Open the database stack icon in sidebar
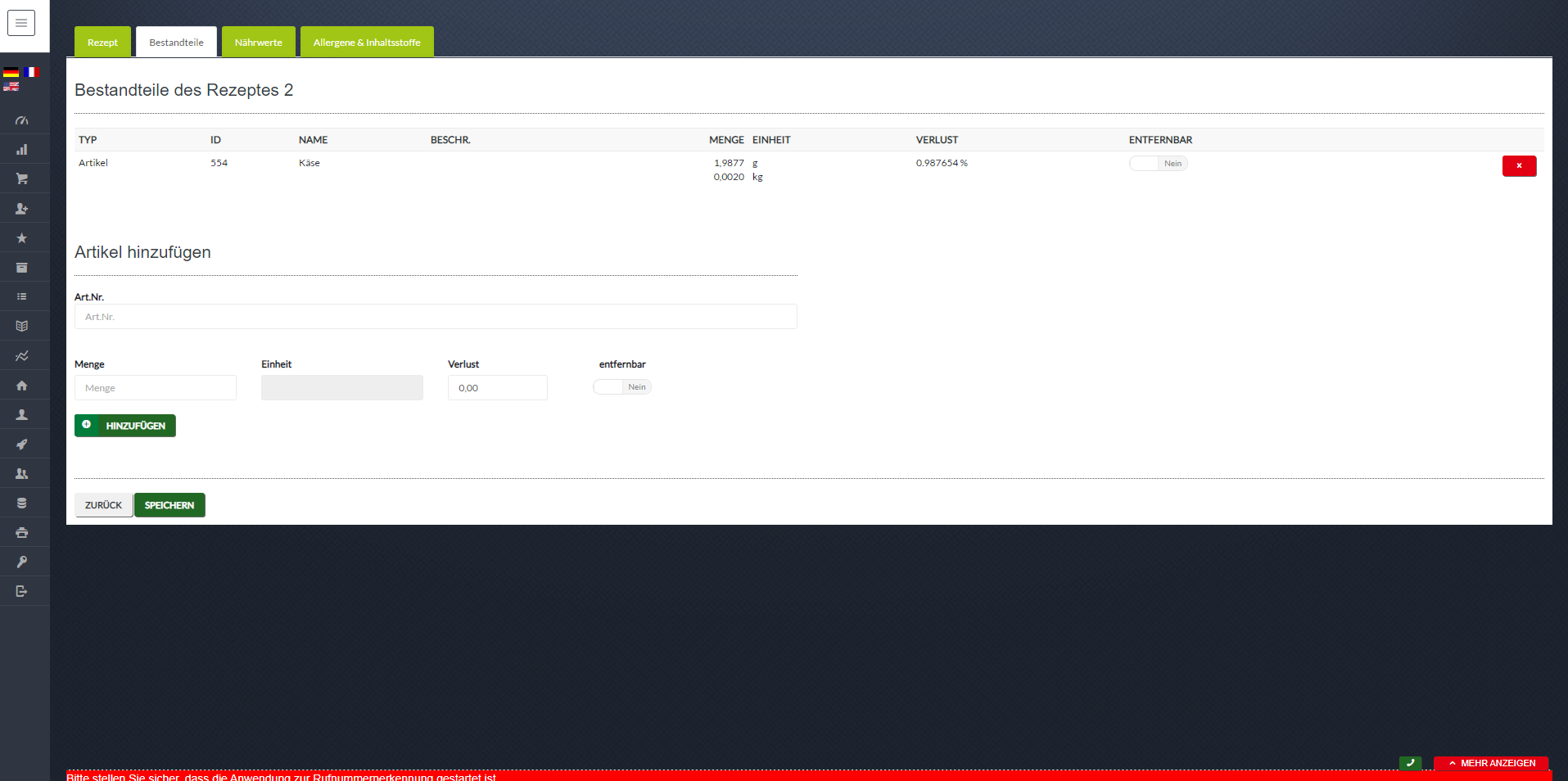Image resolution: width=1568 pixels, height=781 pixels. [22, 503]
